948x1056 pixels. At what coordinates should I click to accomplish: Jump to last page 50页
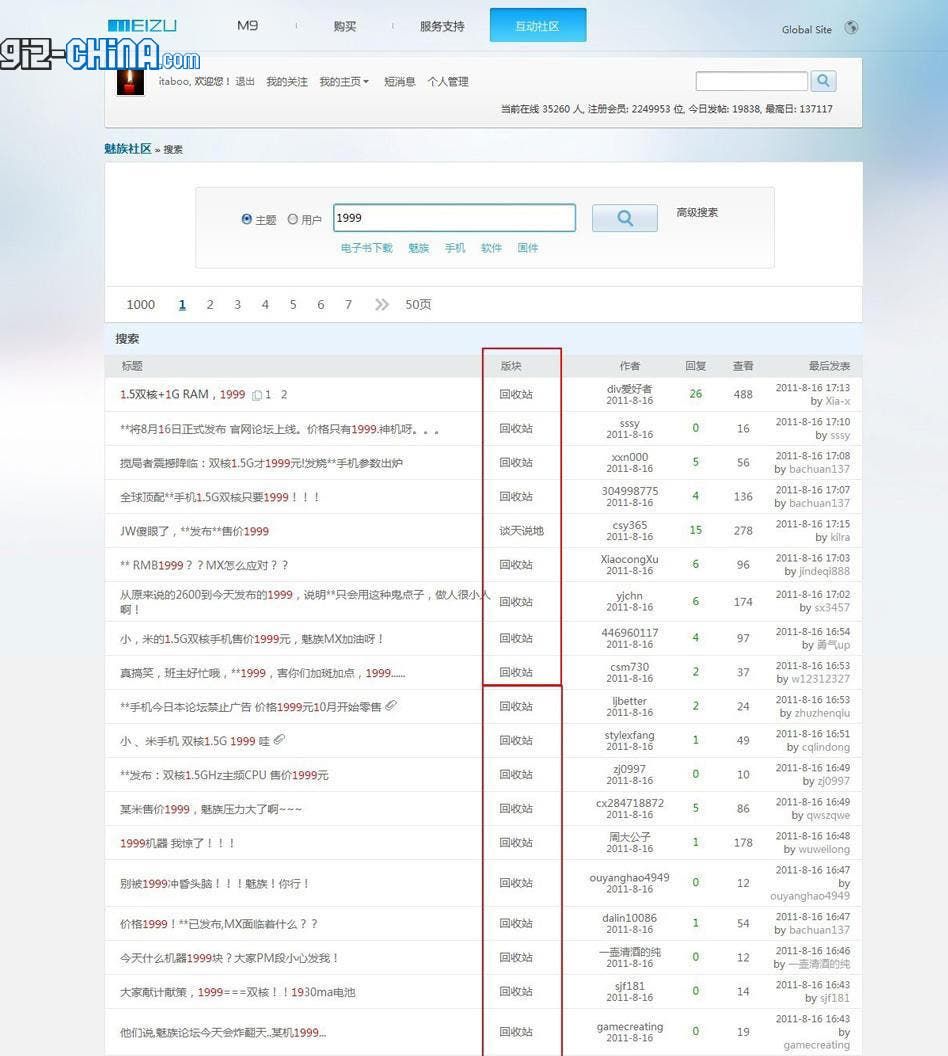[x=418, y=304]
